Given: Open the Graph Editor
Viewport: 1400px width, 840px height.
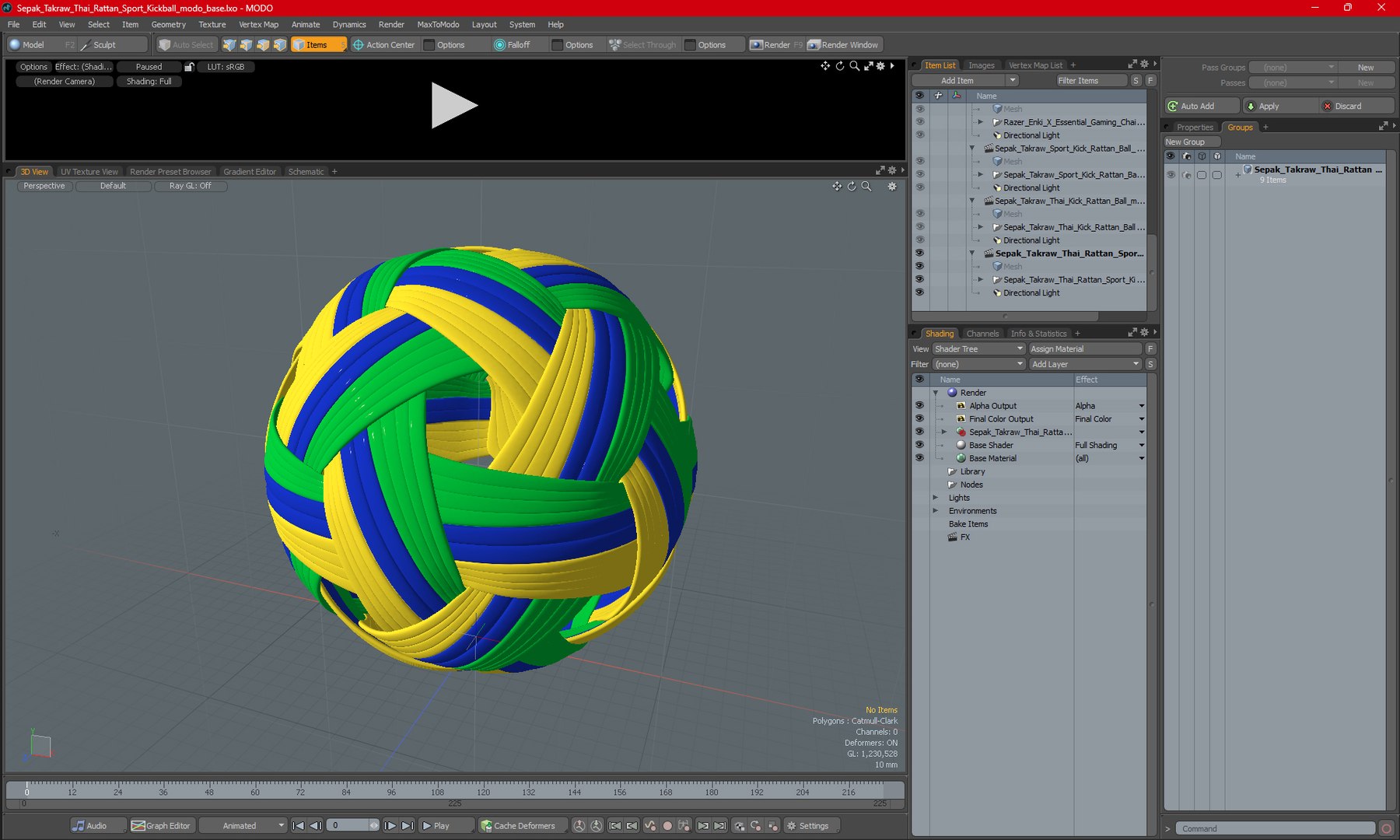Looking at the screenshot, I should pyautogui.click(x=161, y=826).
